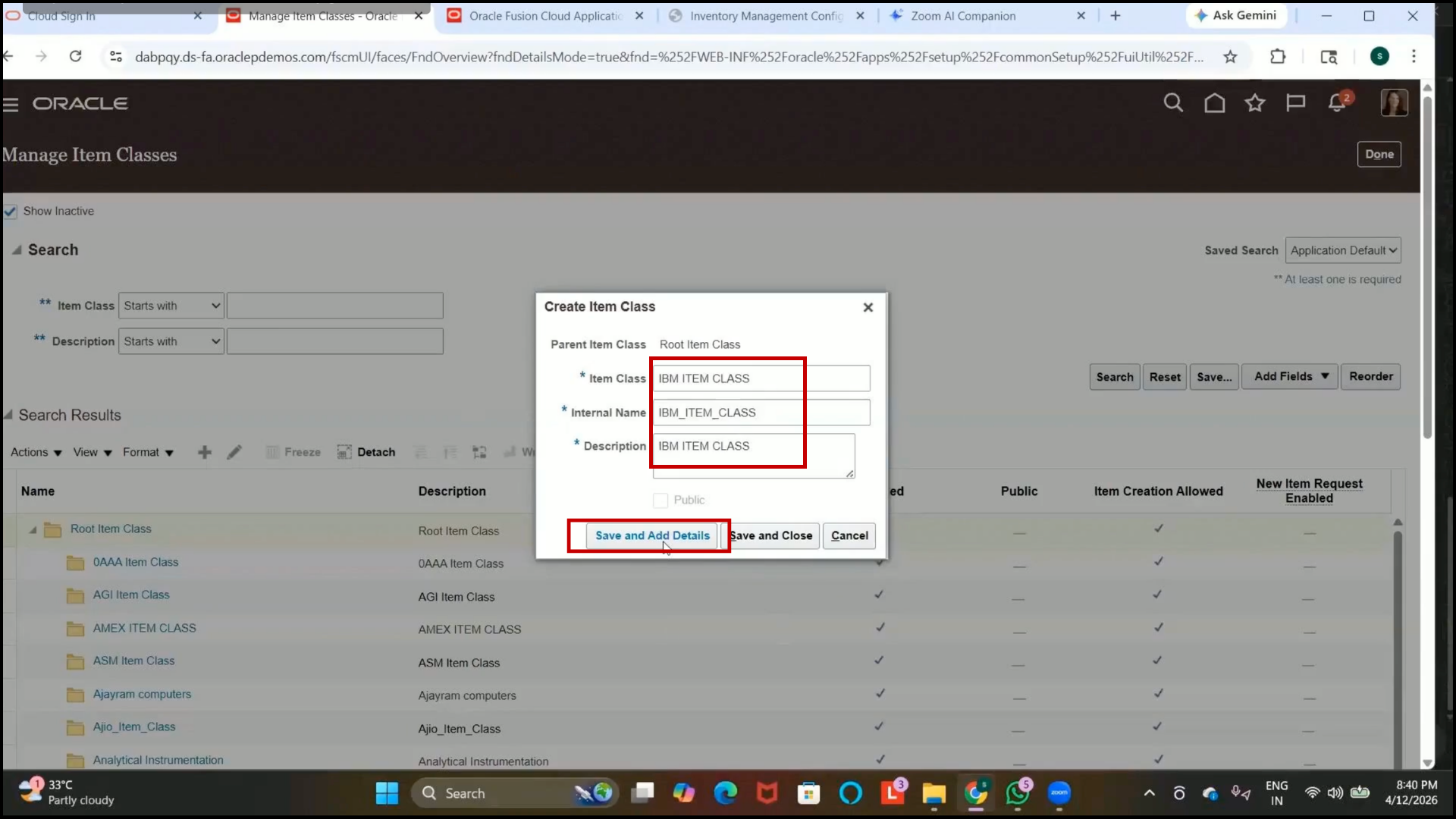This screenshot has width=1456, height=819.
Task: Click the folder icon of AGI Item Class
Action: 75,596
